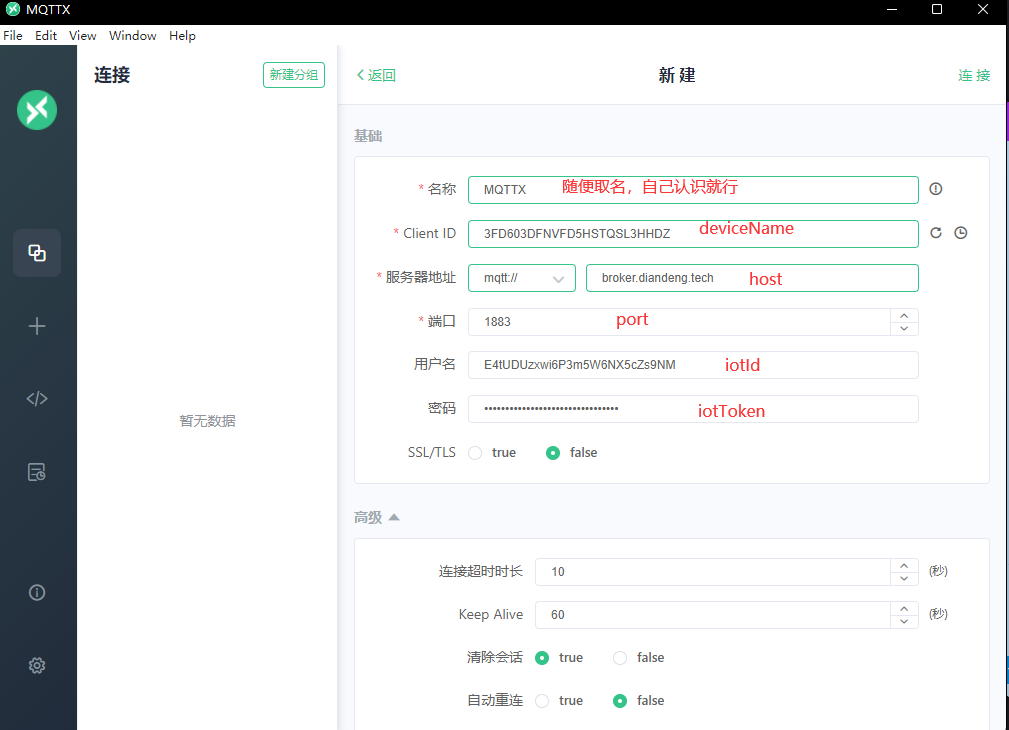Click the 新建分组 button
The width and height of the screenshot is (1009, 730).
pos(293,74)
